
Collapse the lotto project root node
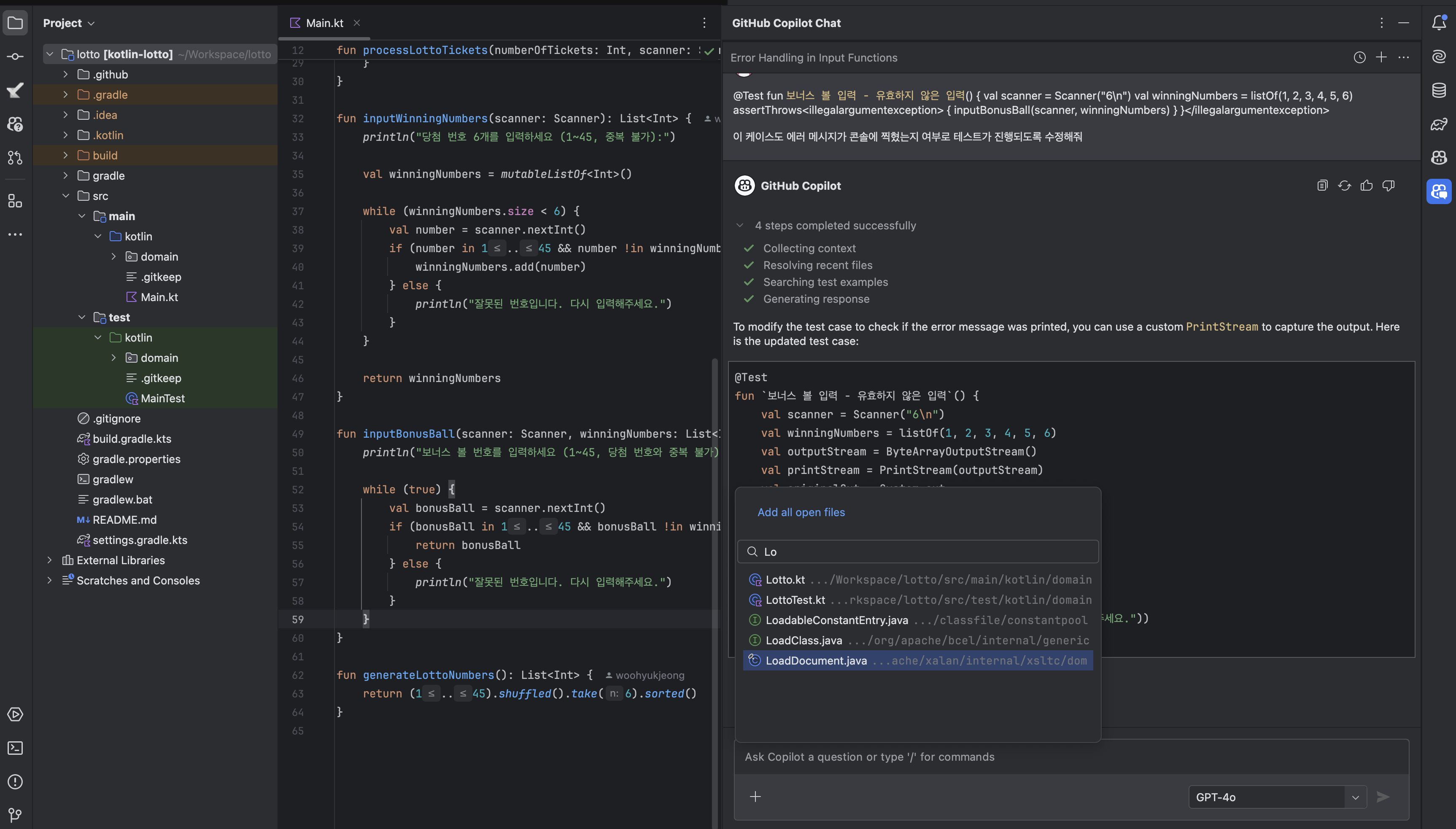50,54
